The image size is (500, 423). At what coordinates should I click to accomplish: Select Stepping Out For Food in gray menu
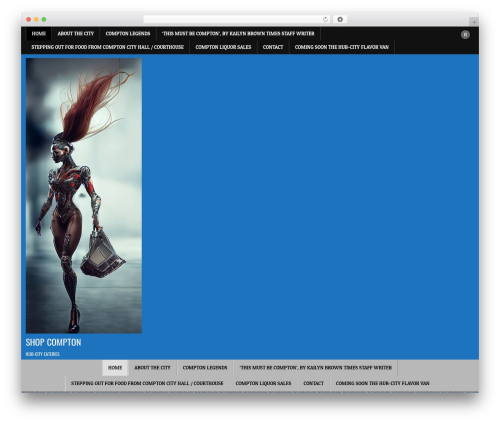point(147,383)
